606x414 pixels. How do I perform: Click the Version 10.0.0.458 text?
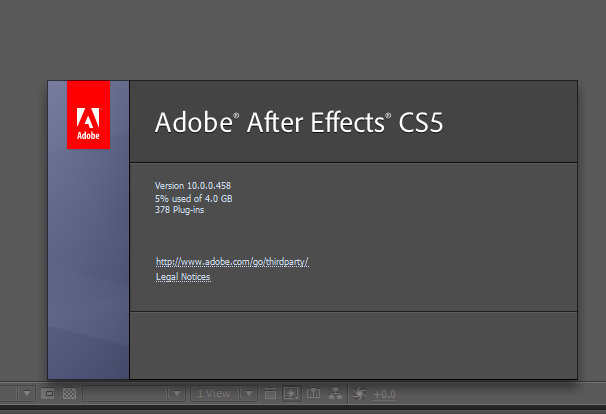[193, 186]
